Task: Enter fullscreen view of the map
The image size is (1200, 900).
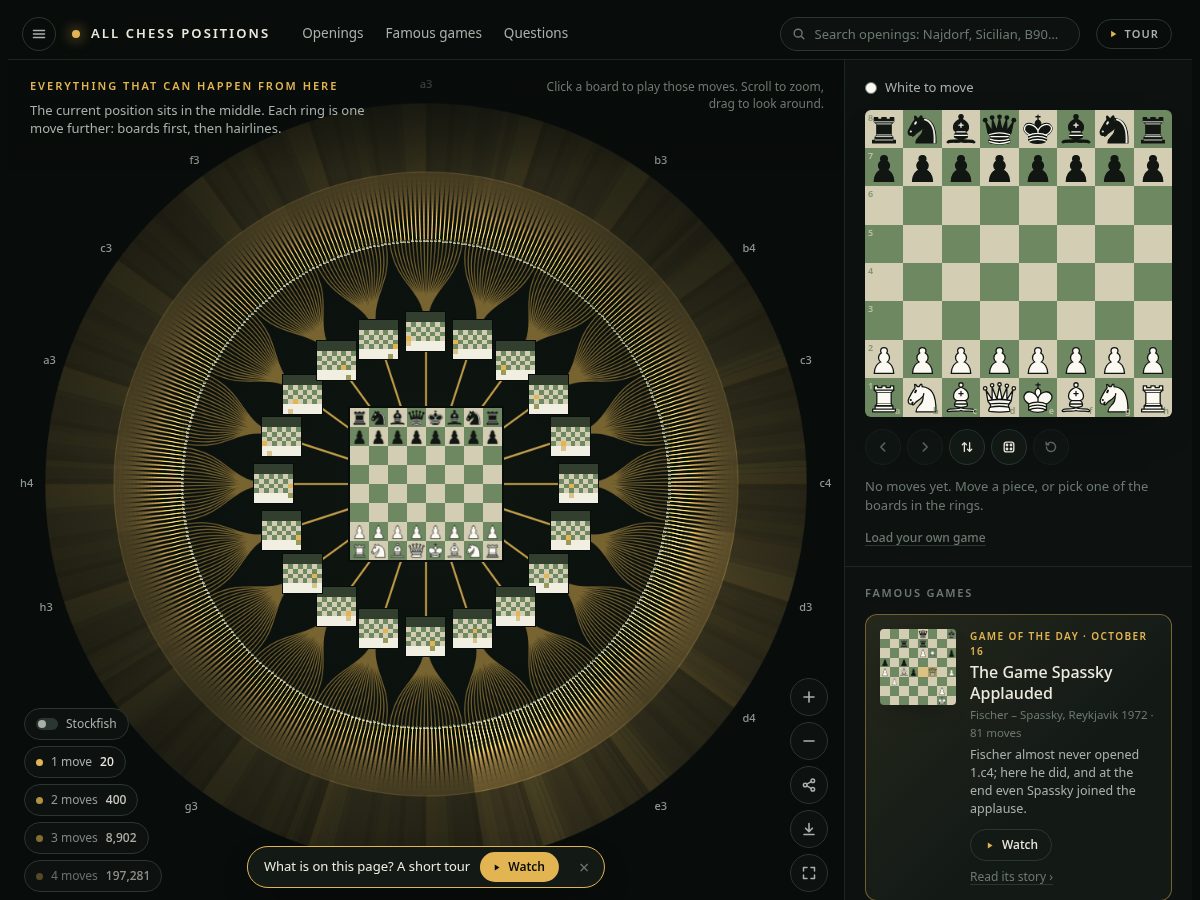Action: point(809,873)
